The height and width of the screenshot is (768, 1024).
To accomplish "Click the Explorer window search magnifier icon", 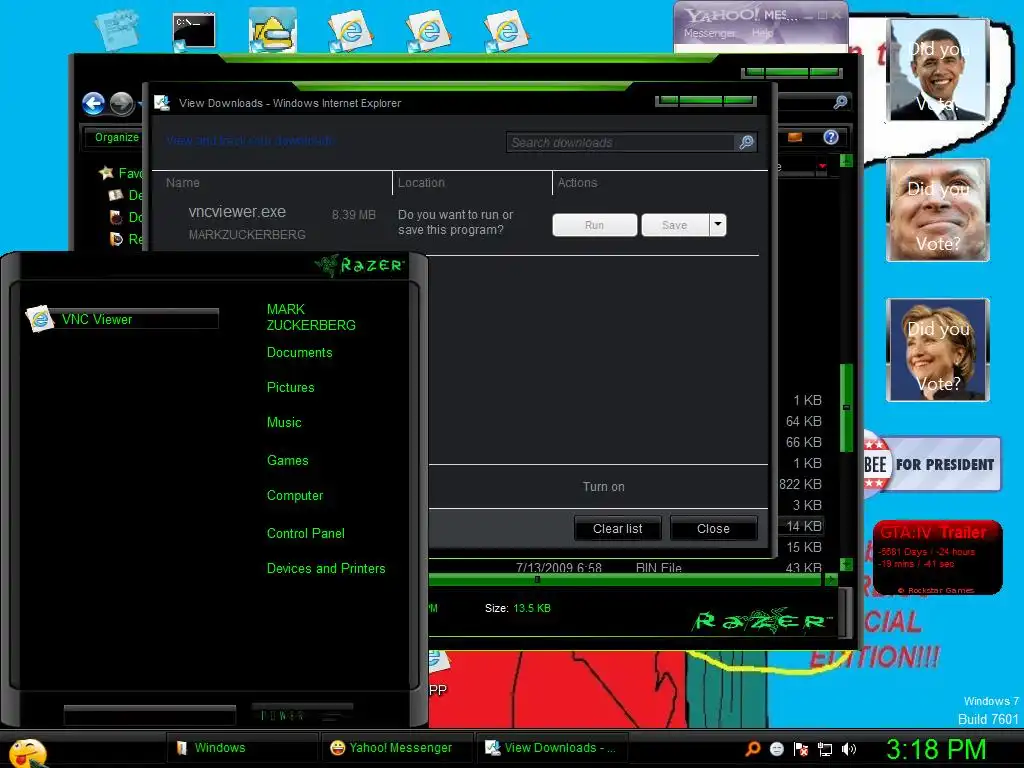I will coord(840,102).
